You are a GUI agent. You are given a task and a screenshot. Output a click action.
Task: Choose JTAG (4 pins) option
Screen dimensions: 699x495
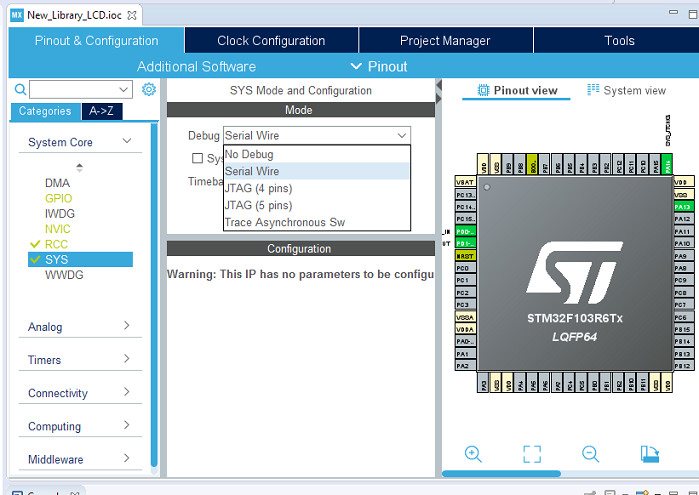tap(317, 188)
